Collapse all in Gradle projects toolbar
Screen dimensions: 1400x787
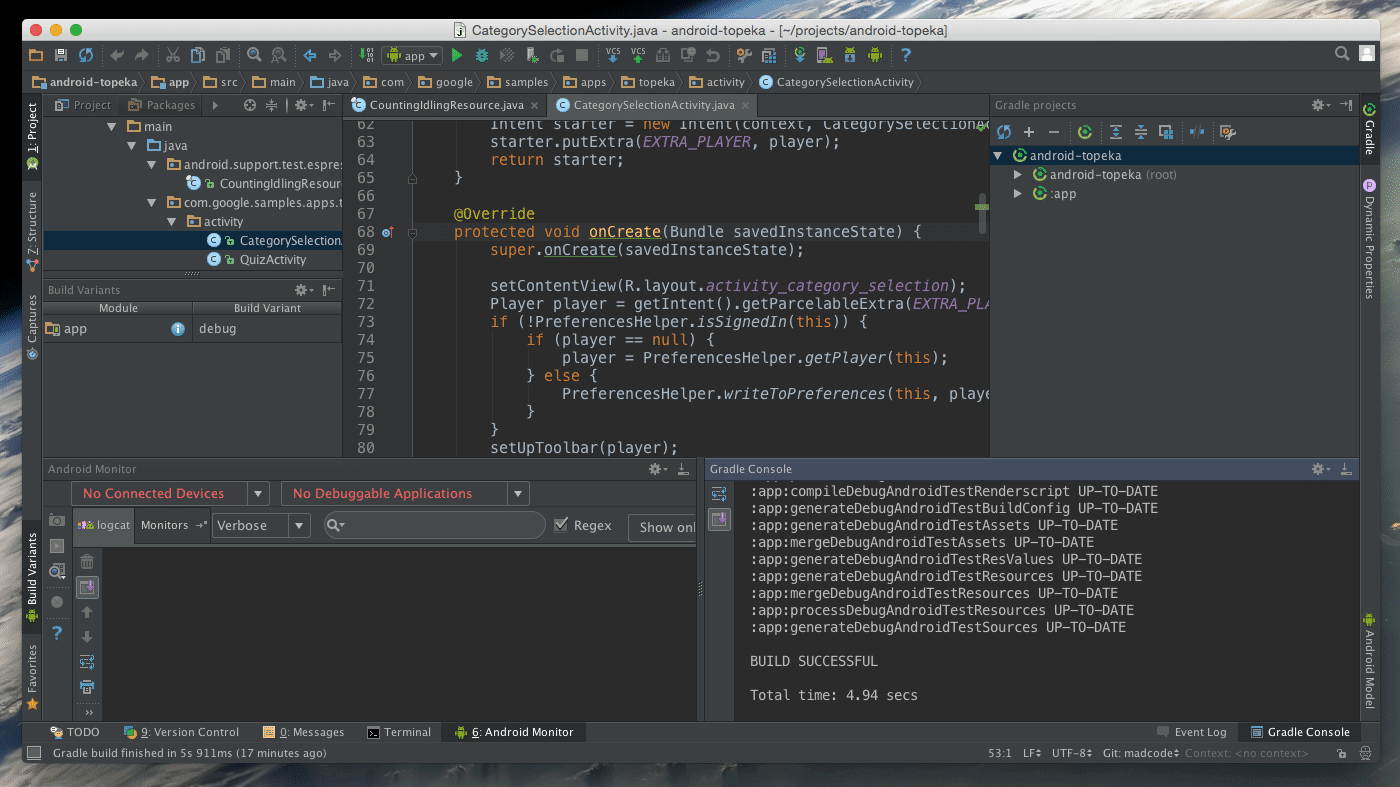click(1141, 132)
